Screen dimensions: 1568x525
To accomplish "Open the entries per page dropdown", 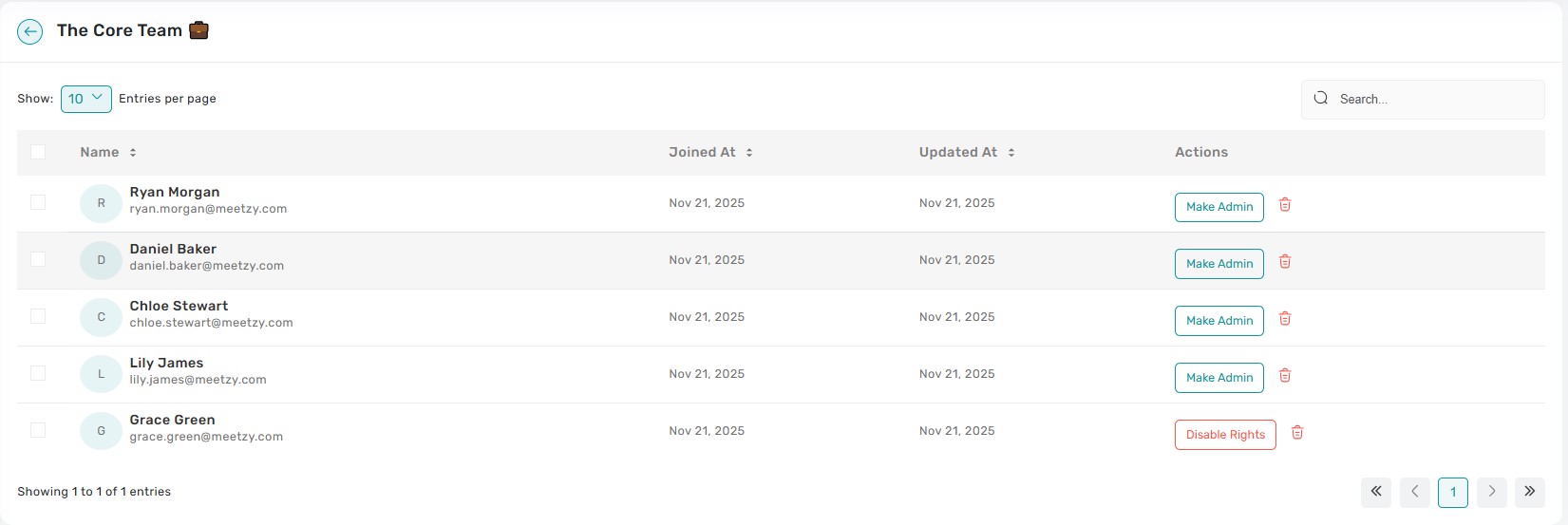I will pyautogui.click(x=86, y=99).
